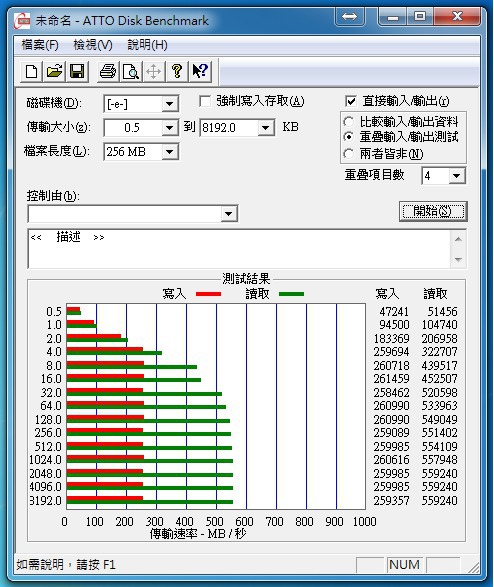Click the yellow question mark help icon

pyautogui.click(x=177, y=71)
